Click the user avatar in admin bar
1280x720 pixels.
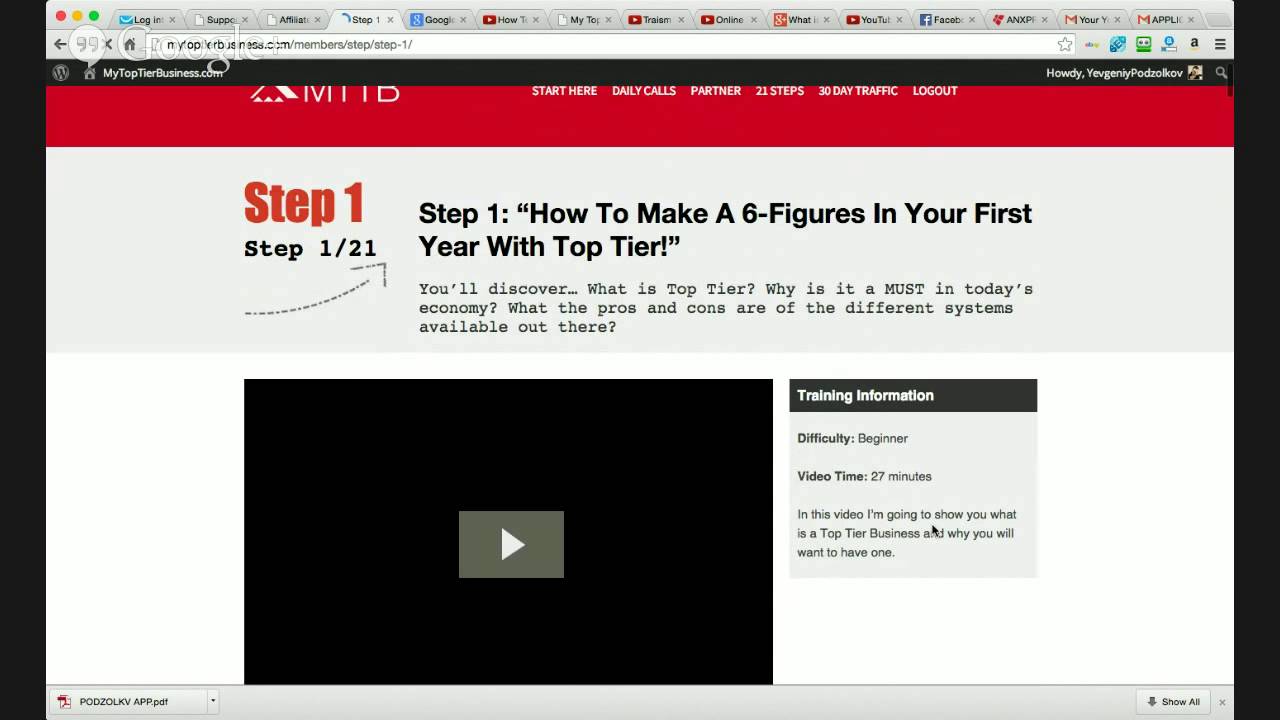click(x=1195, y=73)
